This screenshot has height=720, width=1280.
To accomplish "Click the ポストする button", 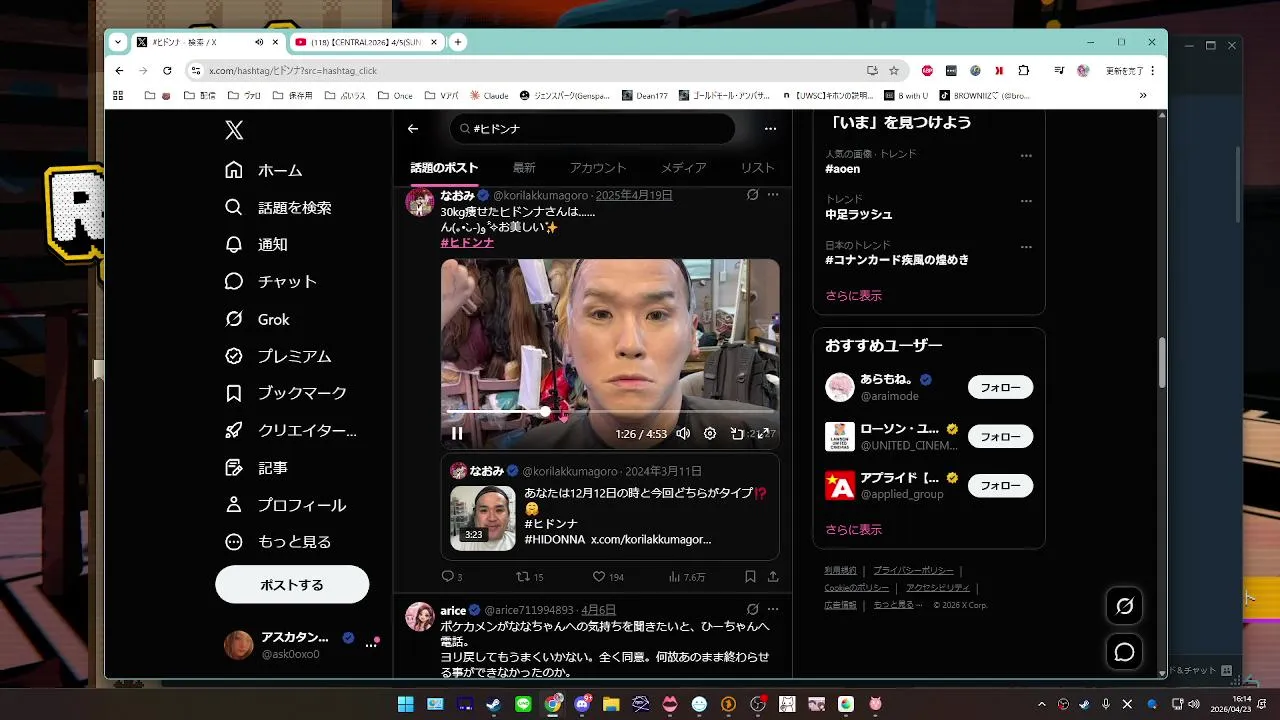I will pyautogui.click(x=292, y=584).
